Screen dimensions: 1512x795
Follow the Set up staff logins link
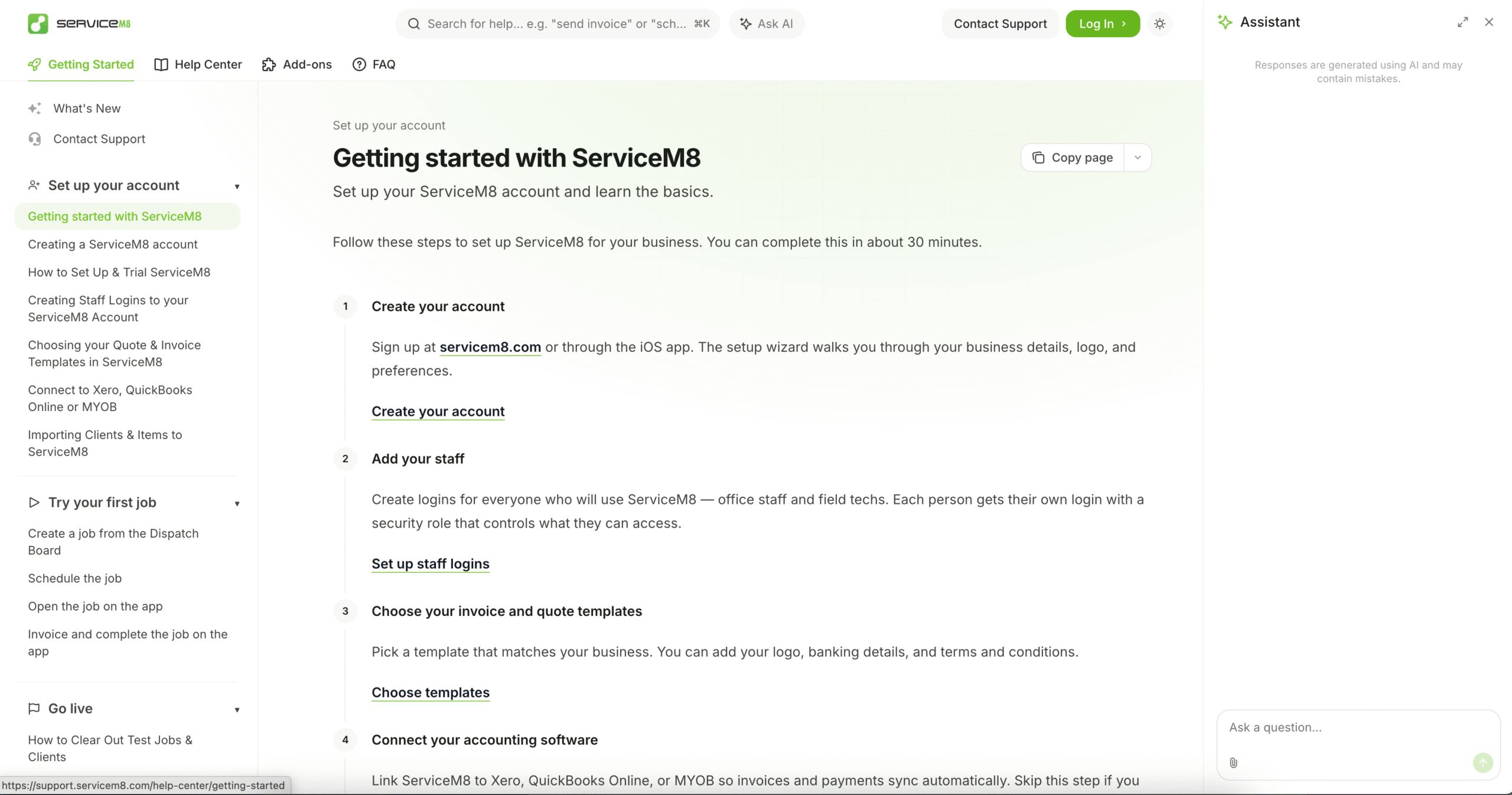(x=430, y=564)
